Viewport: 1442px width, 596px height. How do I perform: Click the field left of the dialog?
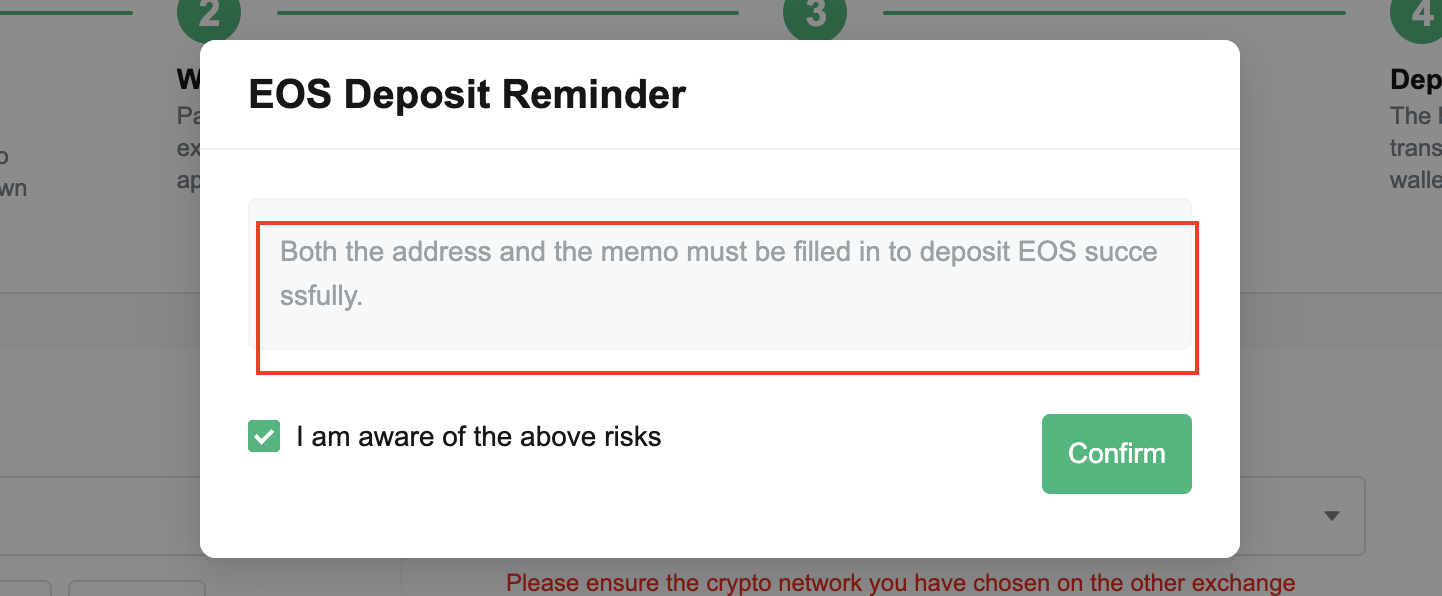(100, 516)
